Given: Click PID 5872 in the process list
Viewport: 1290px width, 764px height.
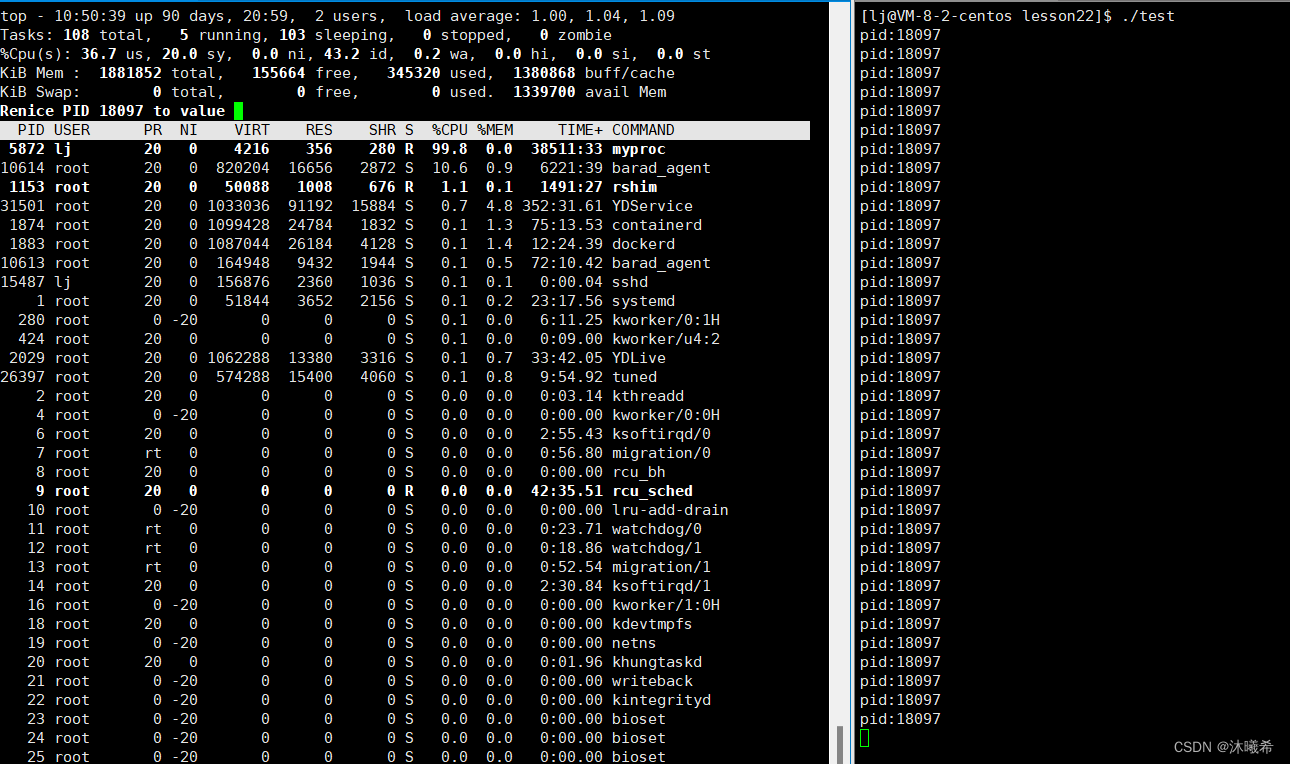Looking at the screenshot, I should click(27, 149).
